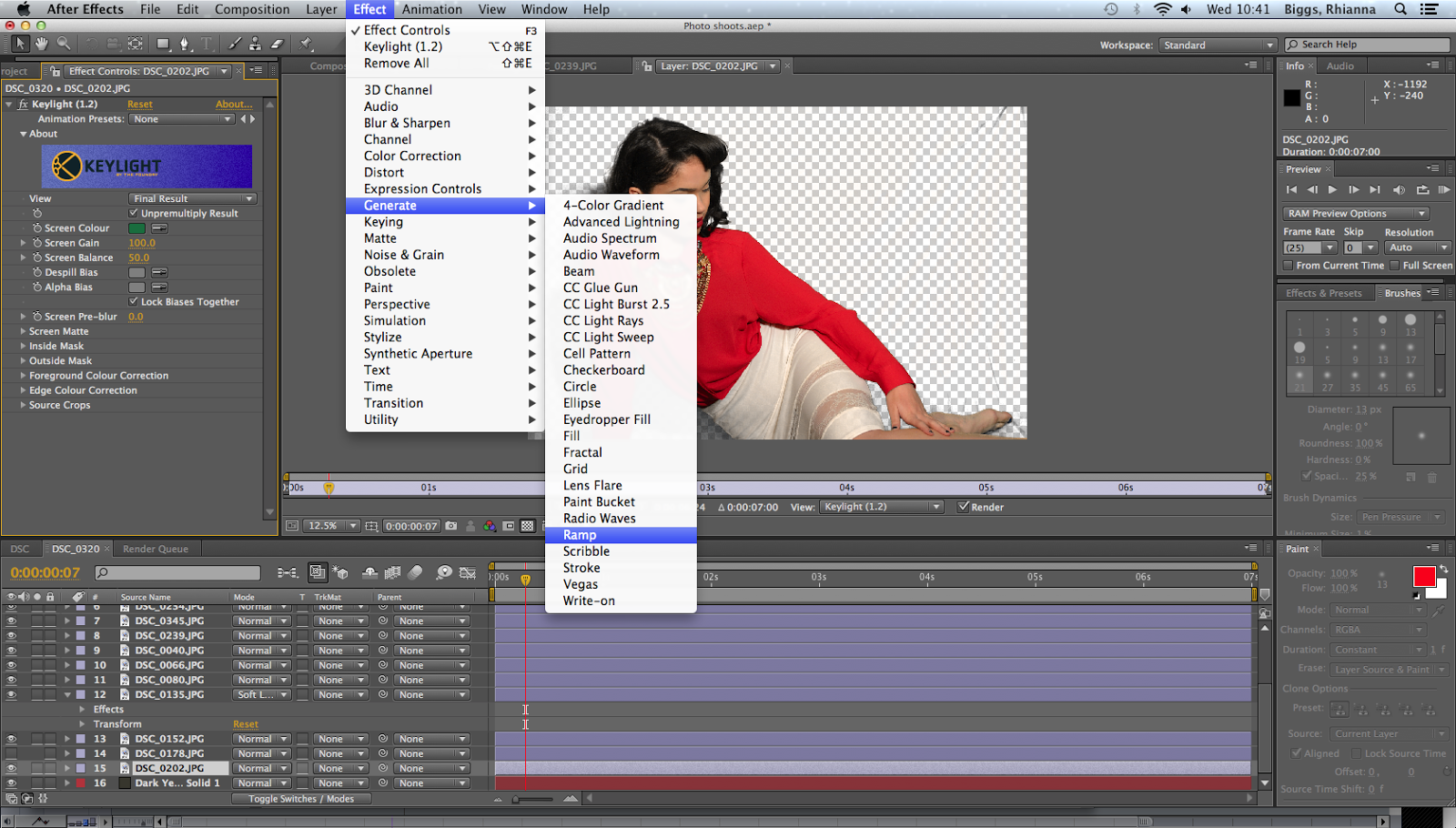Toggle visibility of layer DSC_0080.JPG
Screen dimensions: 1456x828
11,680
